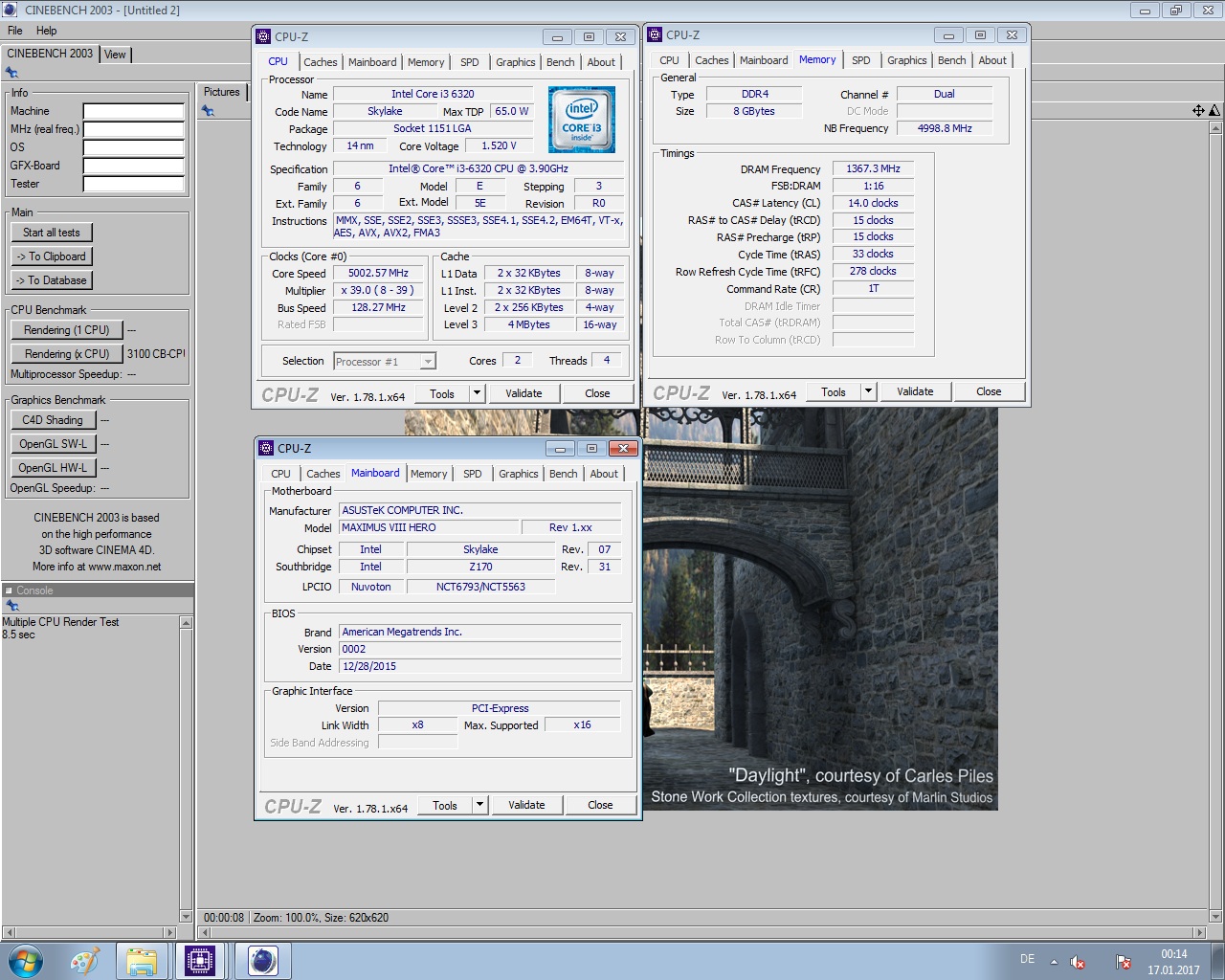Image resolution: width=1225 pixels, height=980 pixels.
Task: Click the console scrollbar down arrow
Action: pyautogui.click(x=186, y=917)
